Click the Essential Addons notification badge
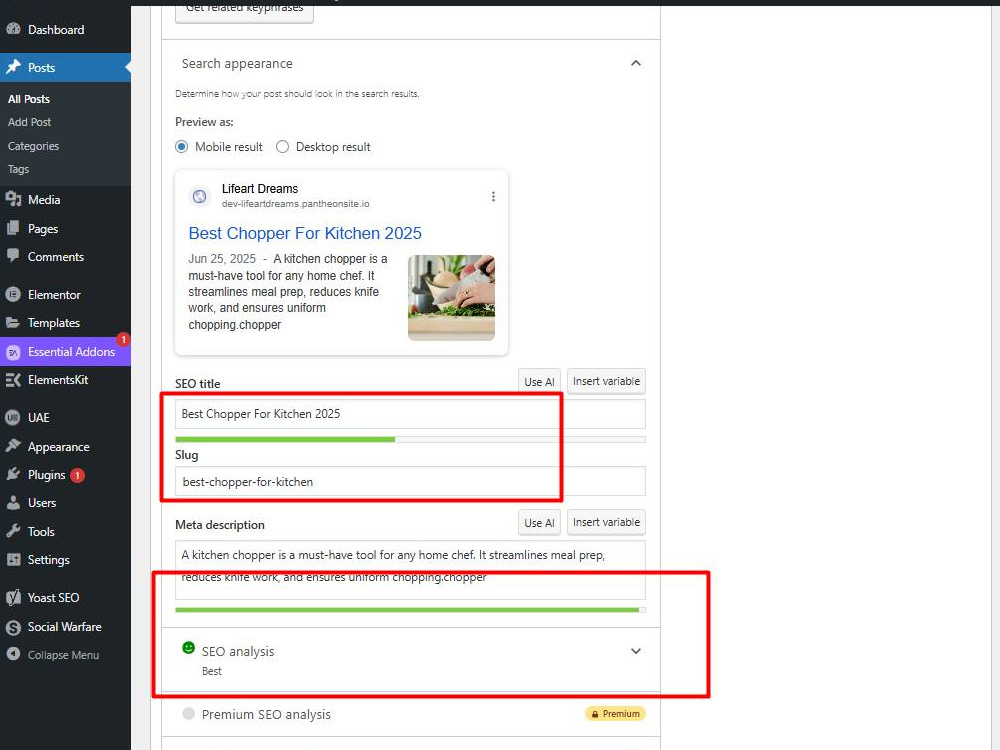Viewport: 1000px width, 750px height. click(x=123, y=340)
